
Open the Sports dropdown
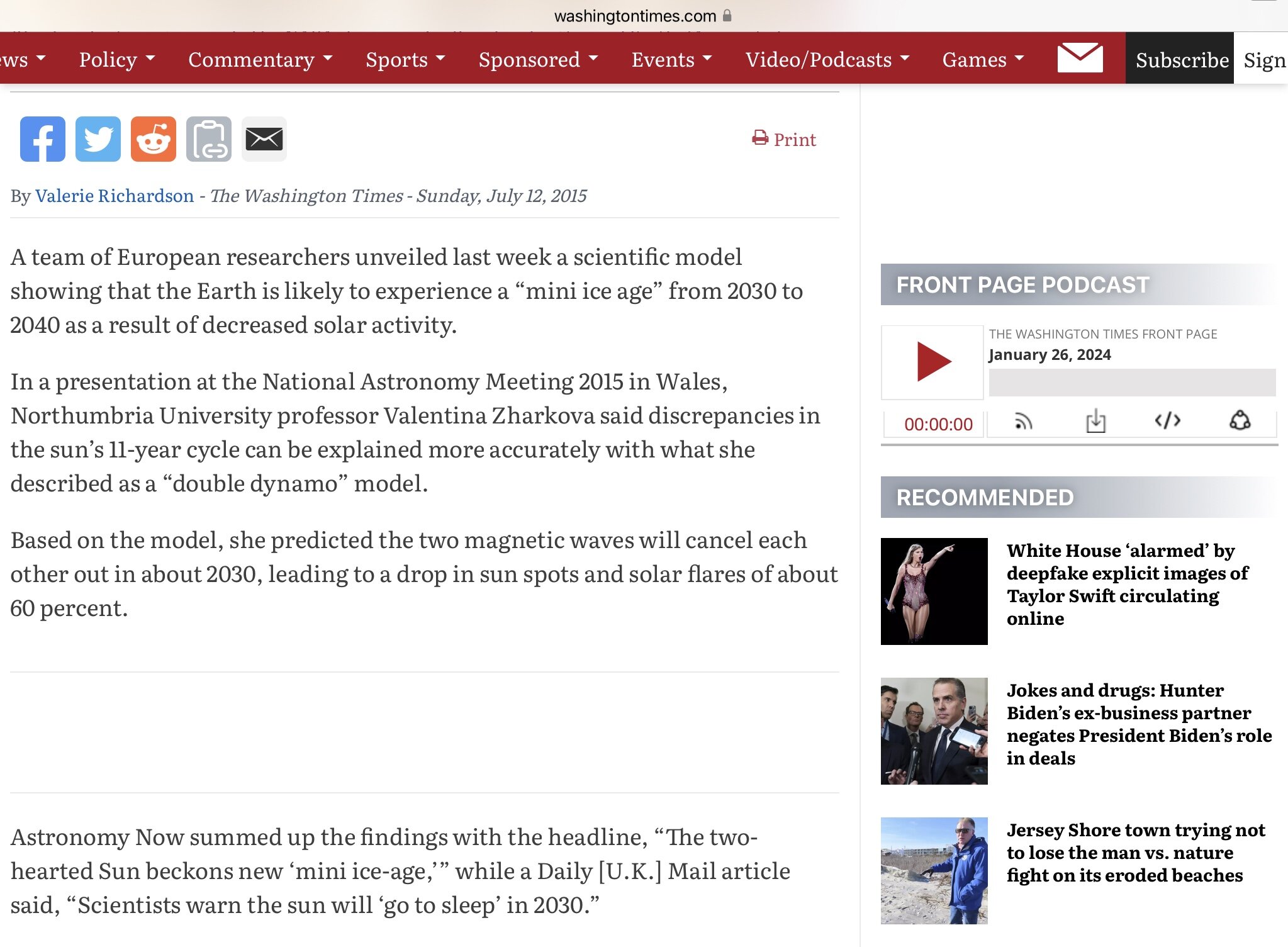405,59
